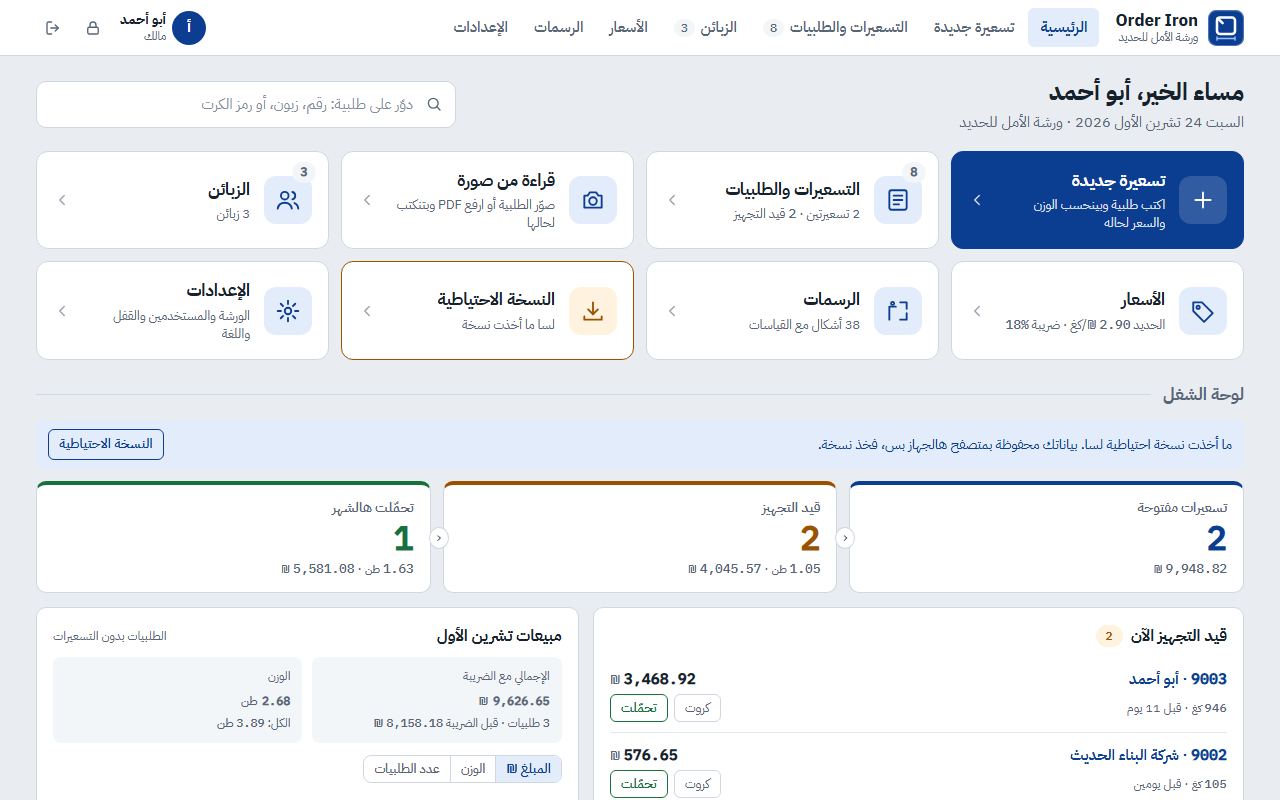Click the download icon on النسخة الاحتياطية card
The width and height of the screenshot is (1280, 800).
point(593,311)
